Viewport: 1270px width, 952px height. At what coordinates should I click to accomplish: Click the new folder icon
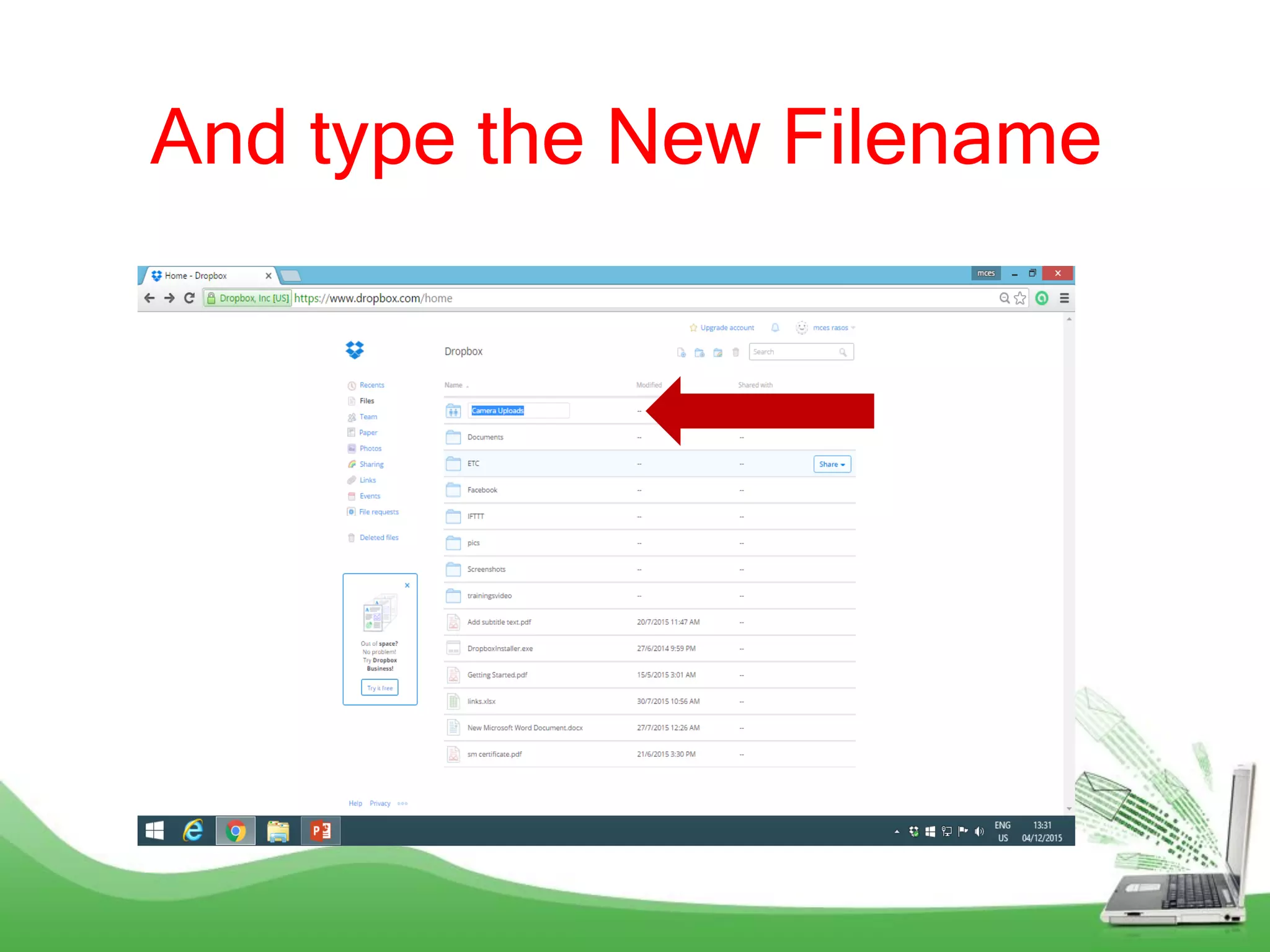coord(699,352)
